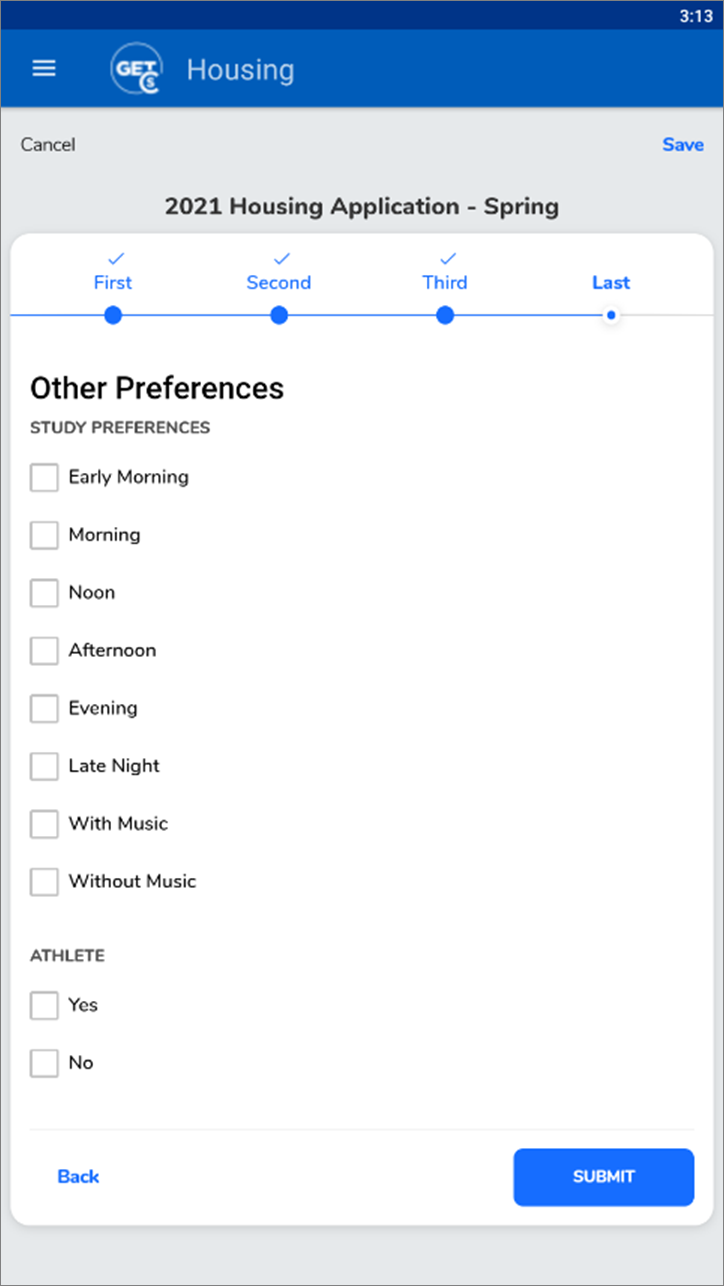724x1286 pixels.
Task: Select the Noon checkbox
Action: [44, 593]
